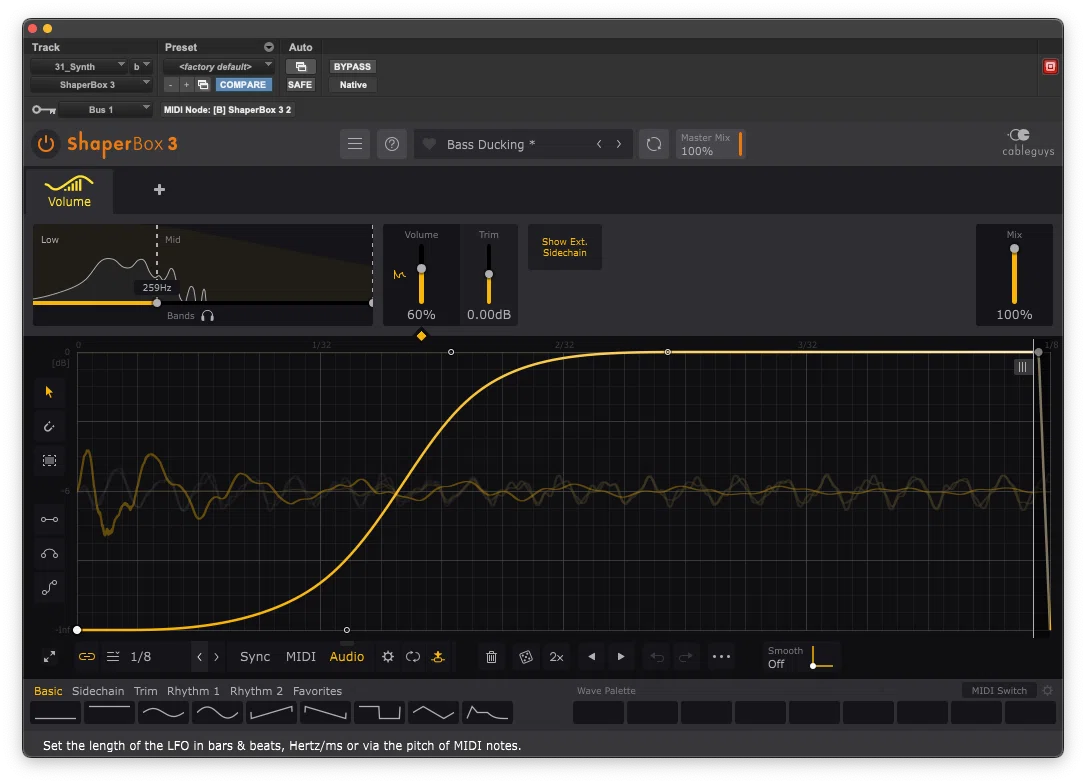The height and width of the screenshot is (784, 1086).
Task: Open the hamburger menu beside the help icon
Action: (x=355, y=144)
